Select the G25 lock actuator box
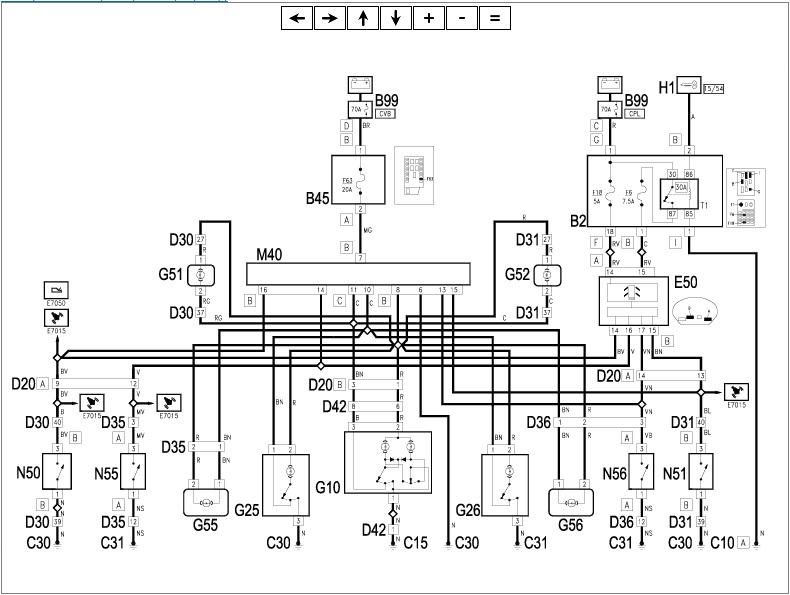This screenshot has width=790, height=595. pyautogui.click(x=286, y=485)
